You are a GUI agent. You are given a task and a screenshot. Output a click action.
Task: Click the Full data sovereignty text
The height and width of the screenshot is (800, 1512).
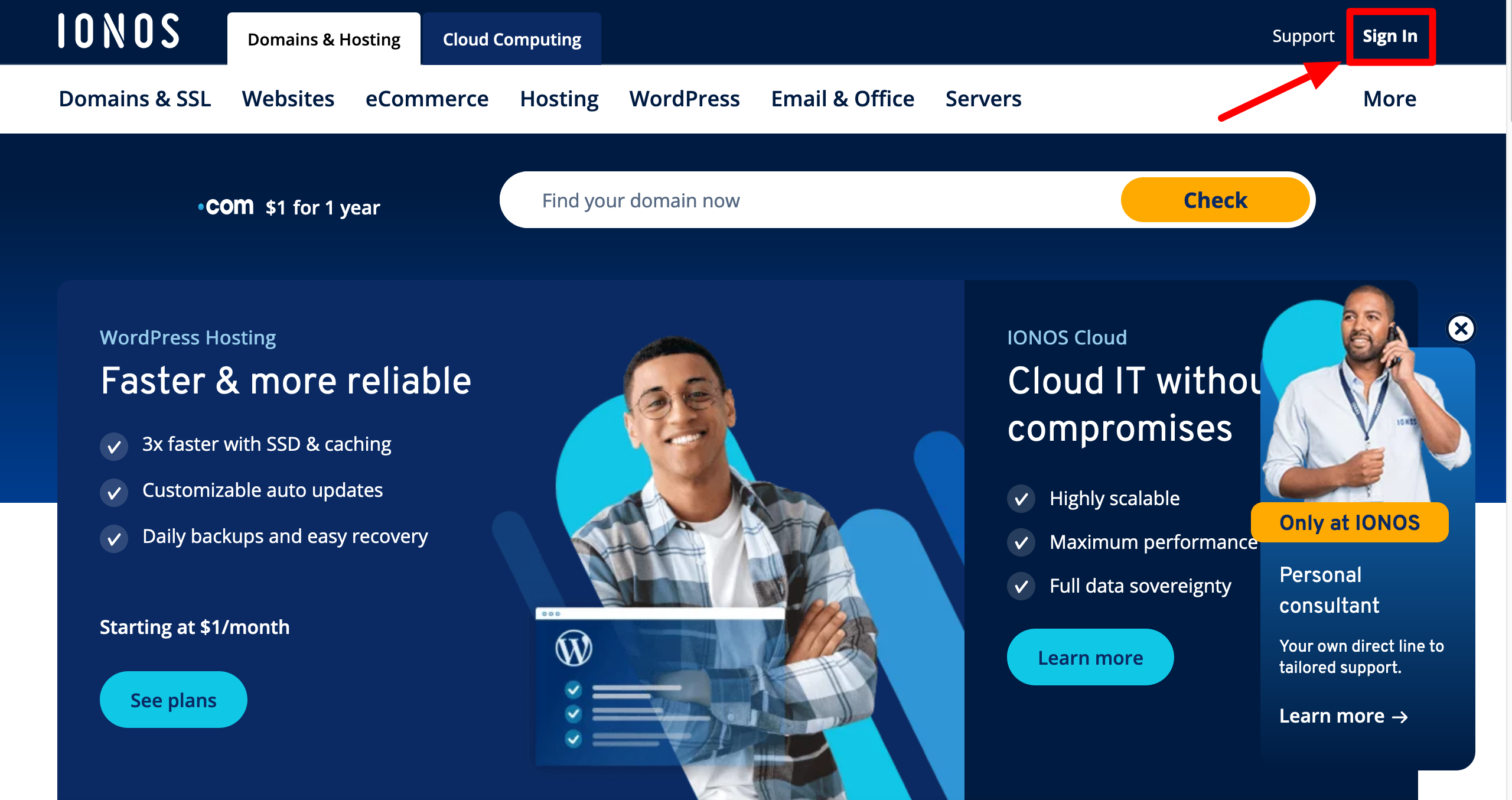click(1140, 586)
